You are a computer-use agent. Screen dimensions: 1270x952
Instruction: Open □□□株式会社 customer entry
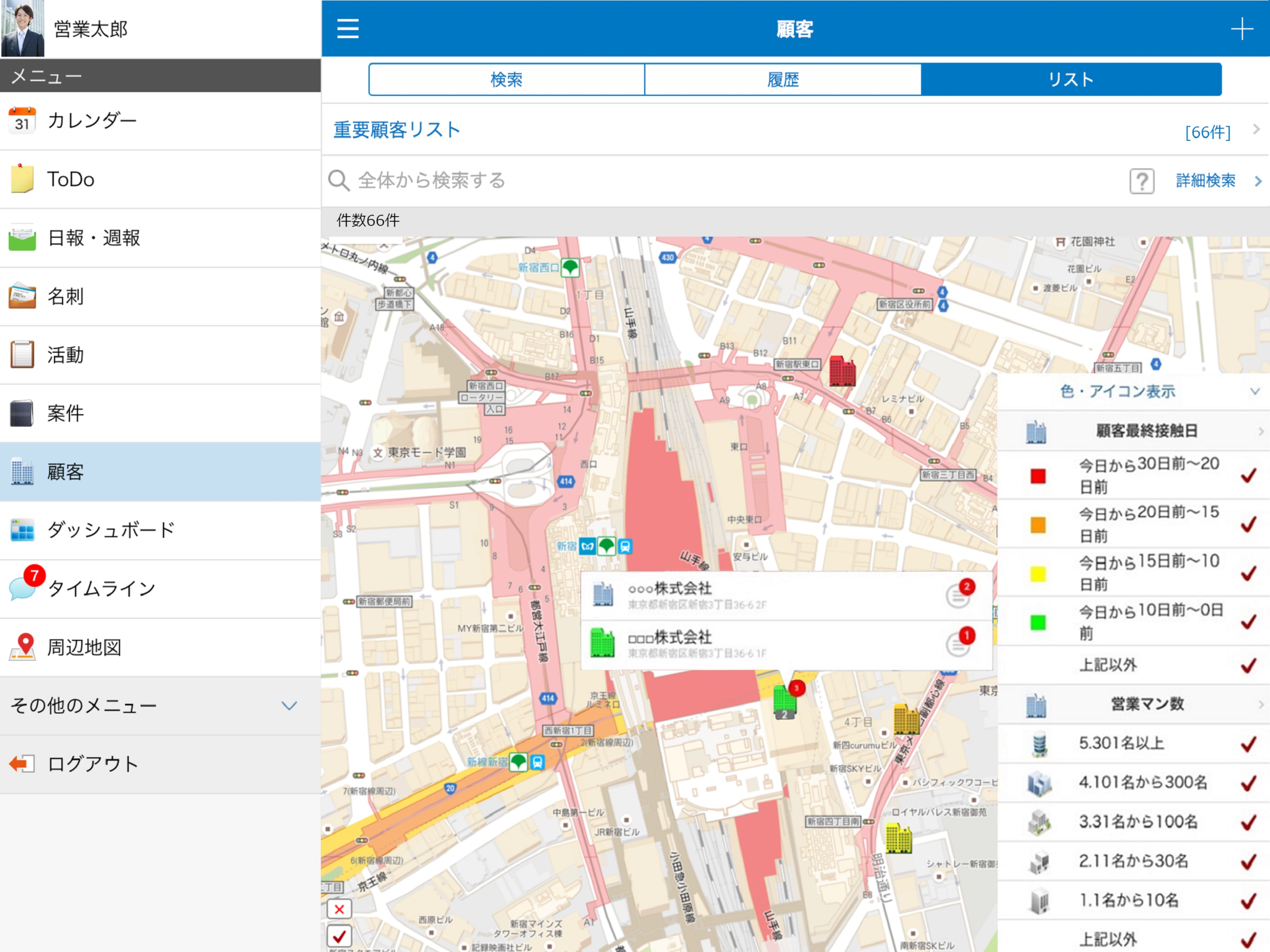[787, 645]
